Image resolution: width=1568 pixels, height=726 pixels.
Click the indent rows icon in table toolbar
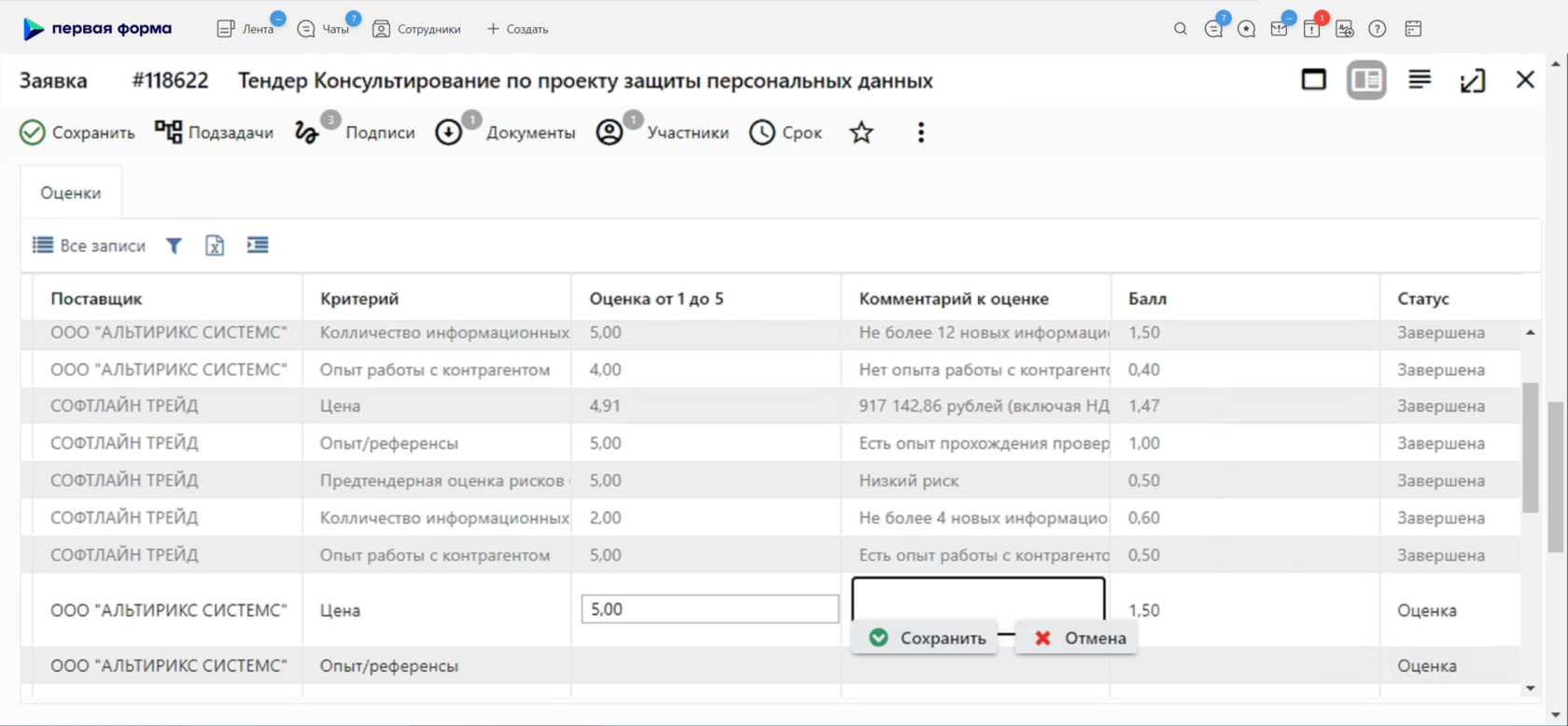coord(258,245)
